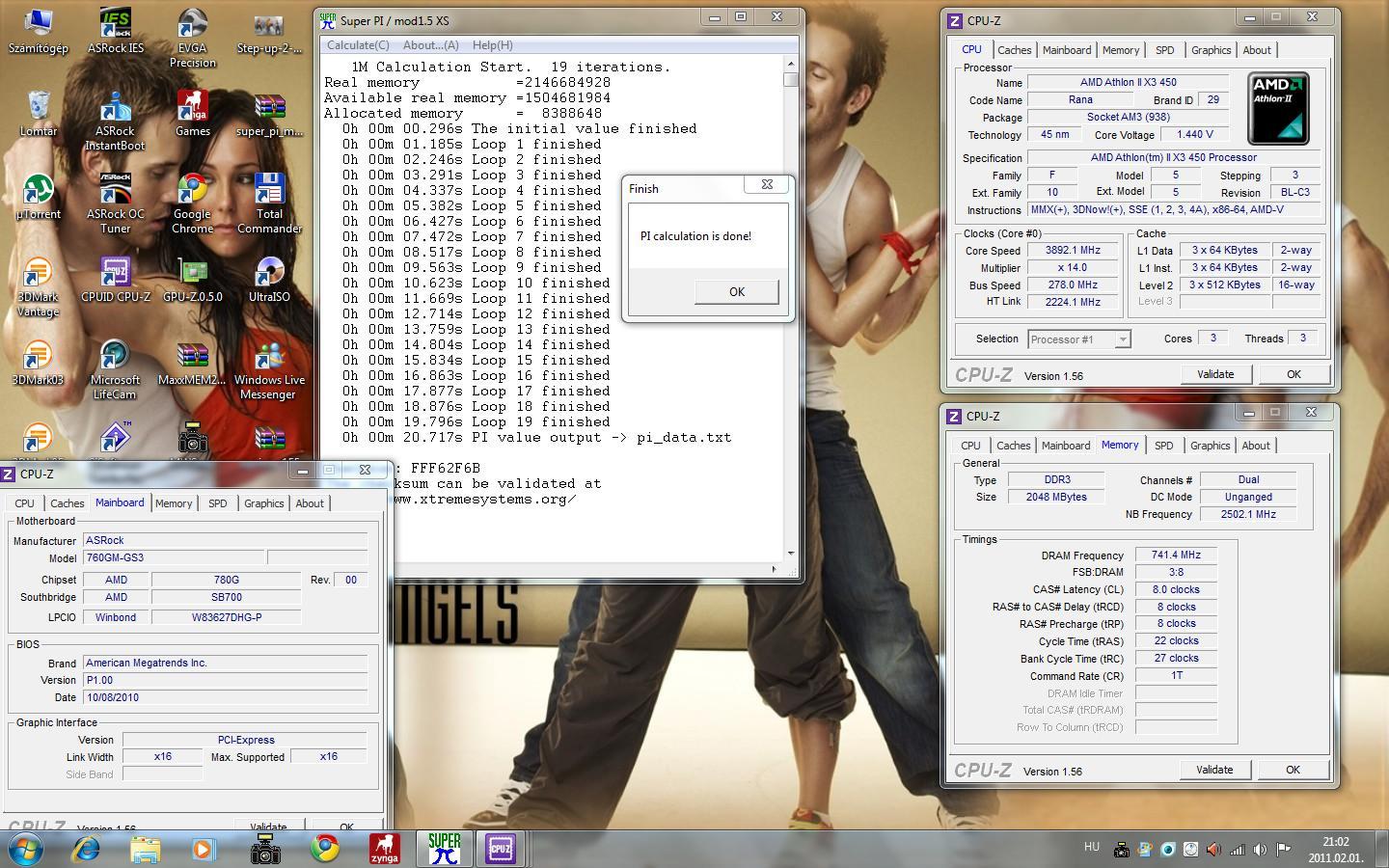Switch to Super PI taskbar button
1389x868 pixels.
click(x=444, y=849)
